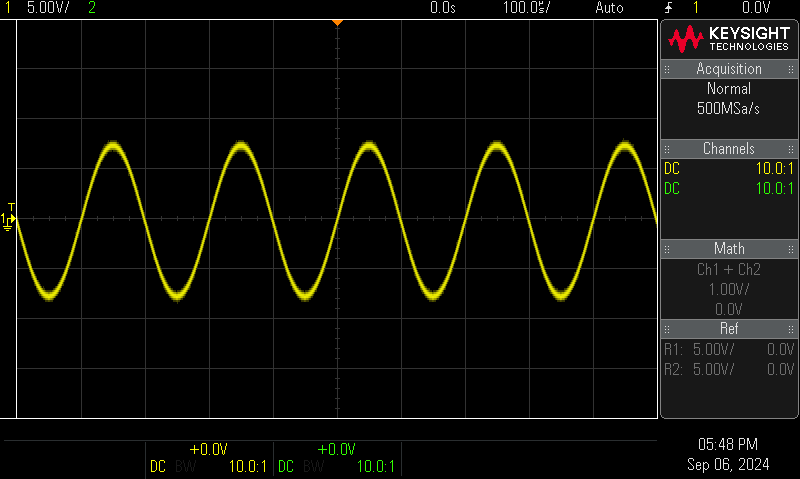800x479 pixels.
Task: Open the Acquisition panel header
Action: (729, 69)
